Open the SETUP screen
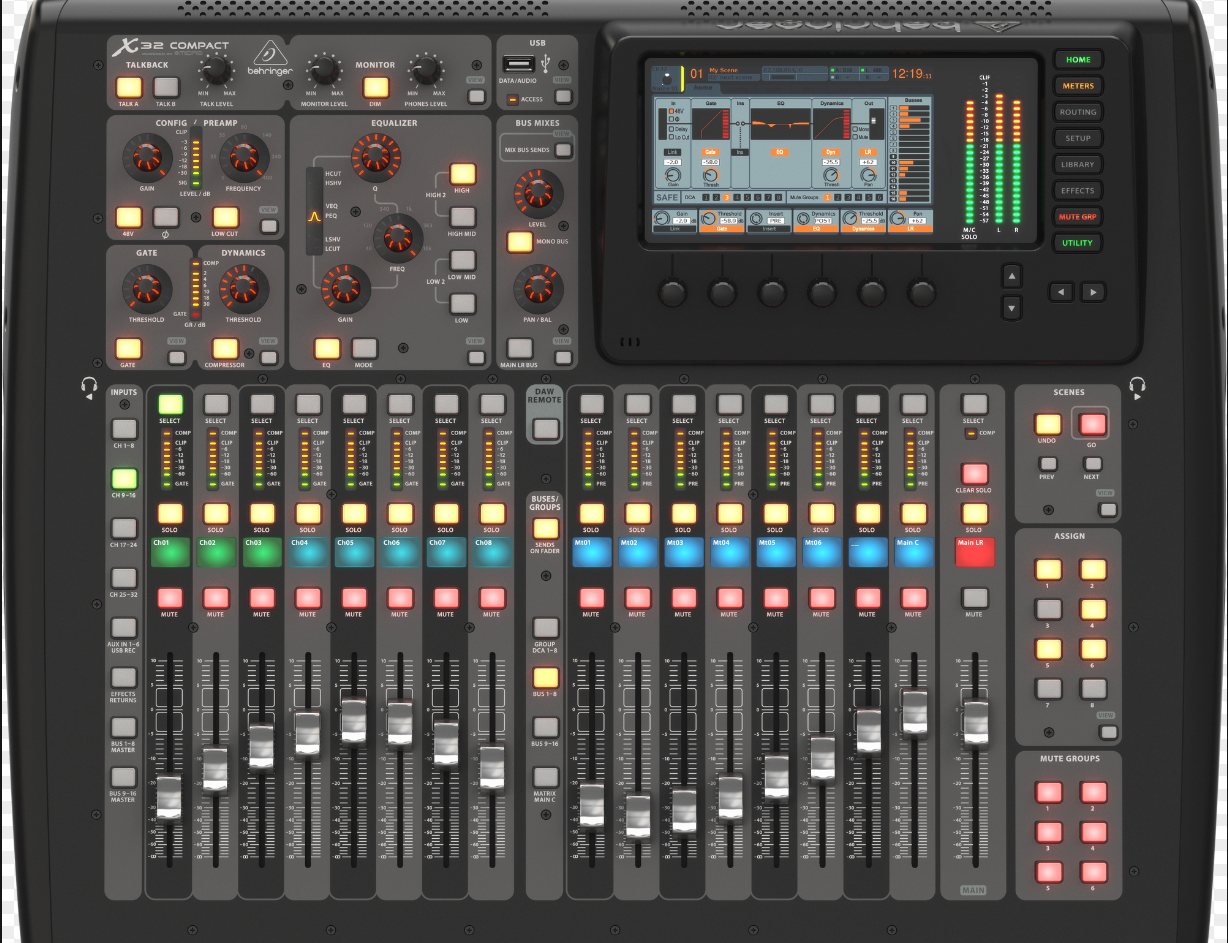 tap(1078, 138)
